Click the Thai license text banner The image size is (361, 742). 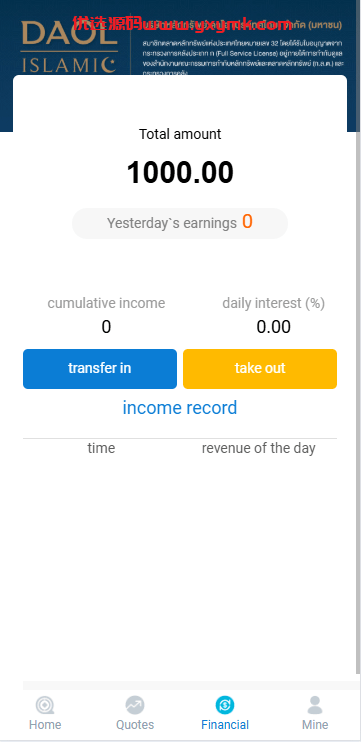243,47
